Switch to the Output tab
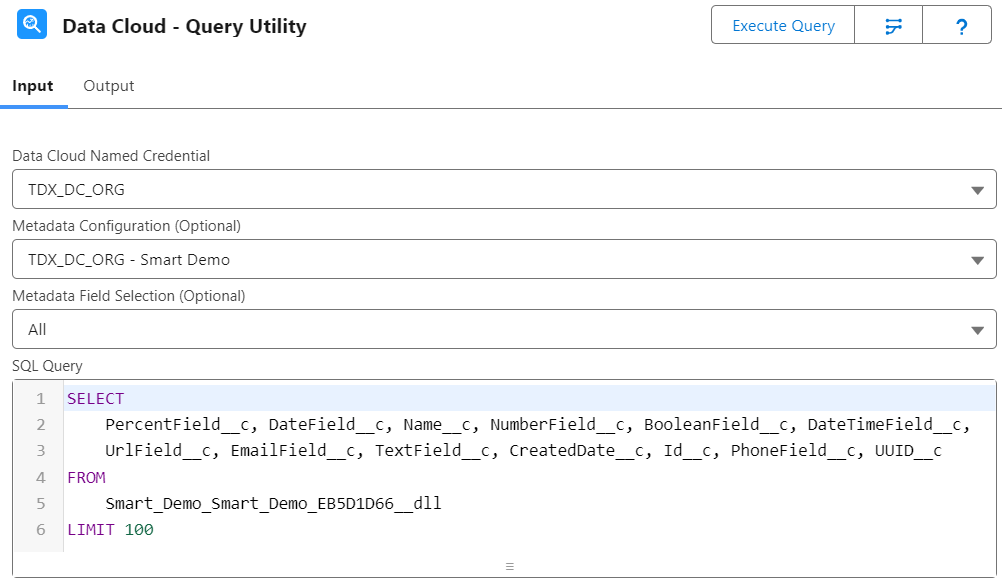 click(109, 86)
